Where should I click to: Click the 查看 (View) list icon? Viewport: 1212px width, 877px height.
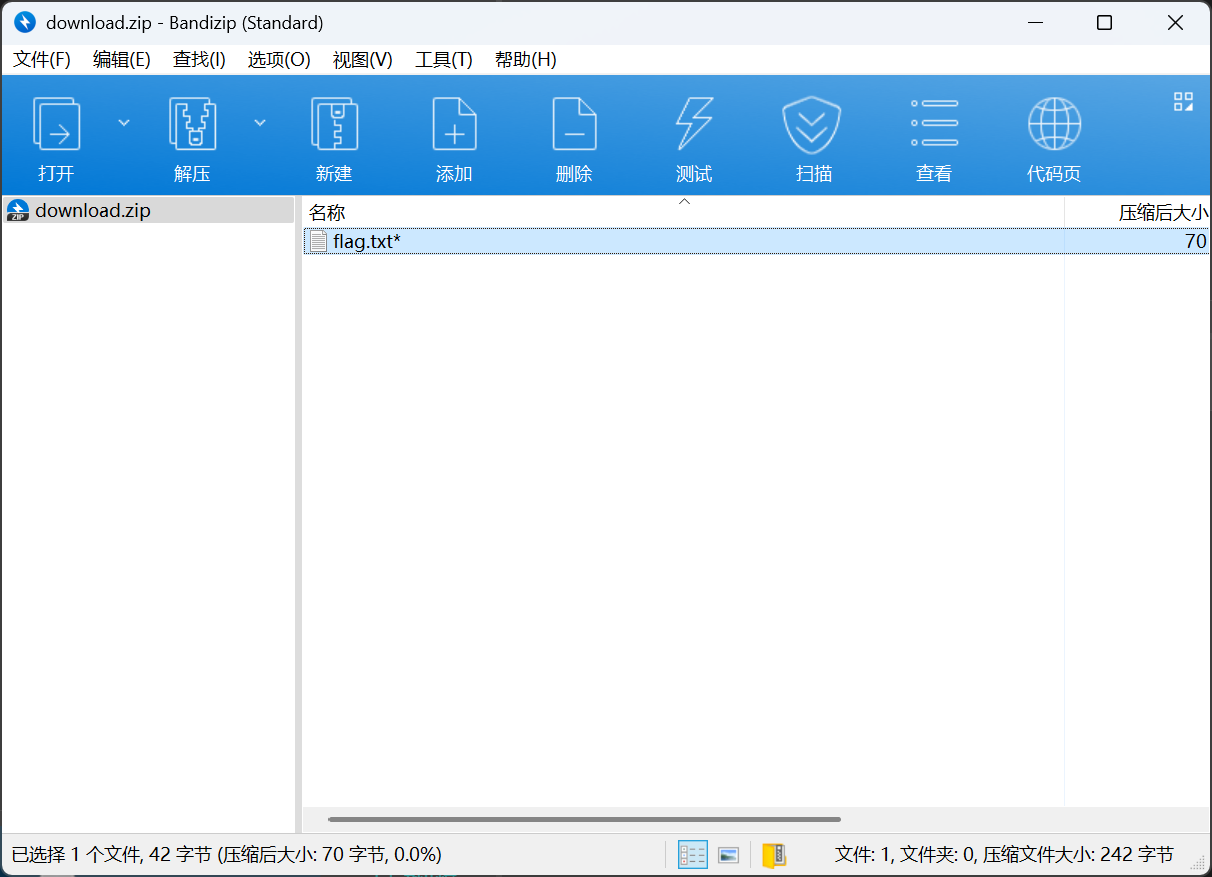pos(934,124)
